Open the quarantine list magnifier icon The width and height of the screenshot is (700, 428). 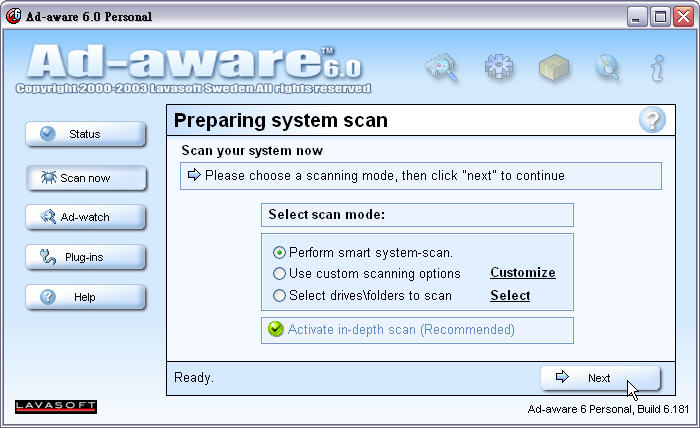[442, 68]
